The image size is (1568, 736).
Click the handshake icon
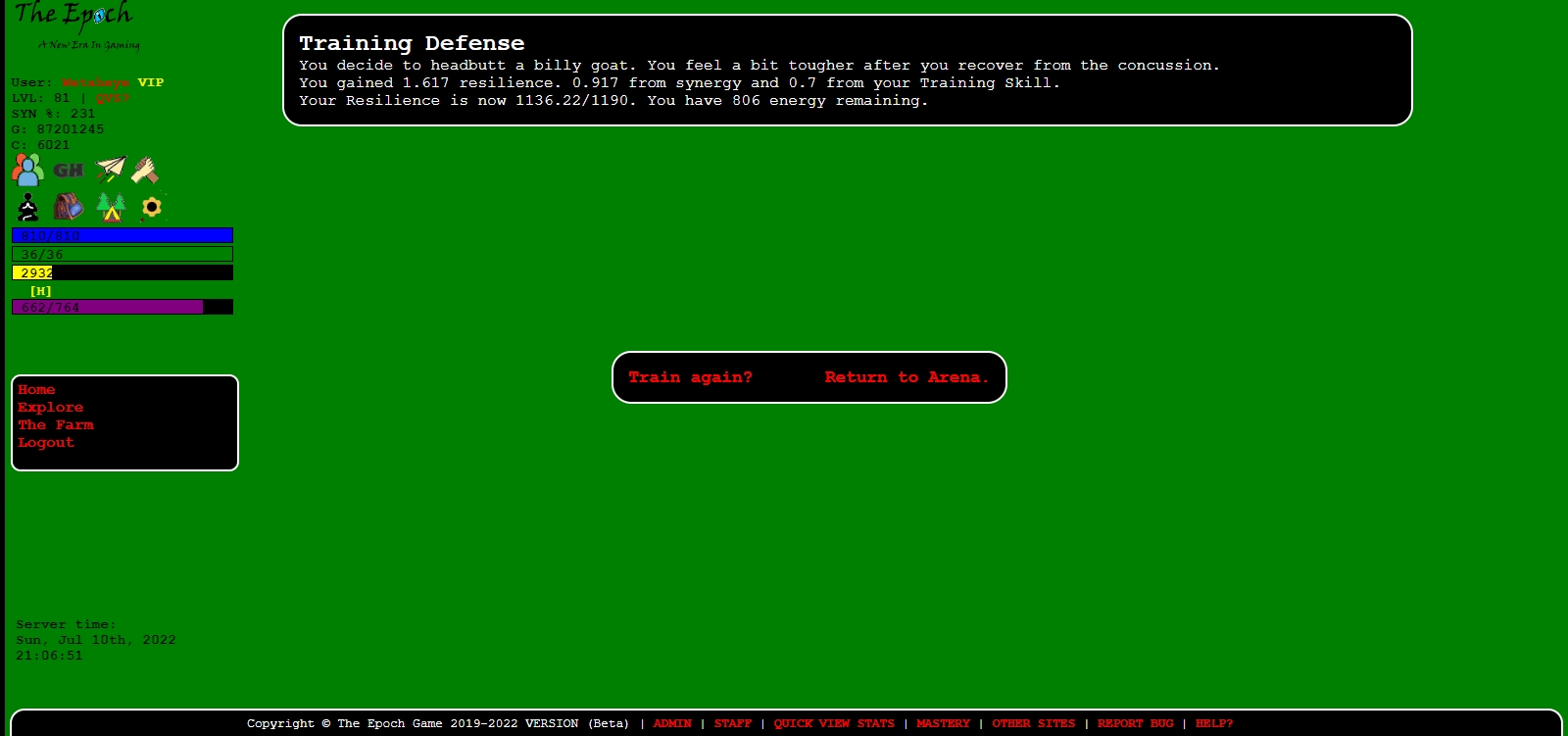145,171
